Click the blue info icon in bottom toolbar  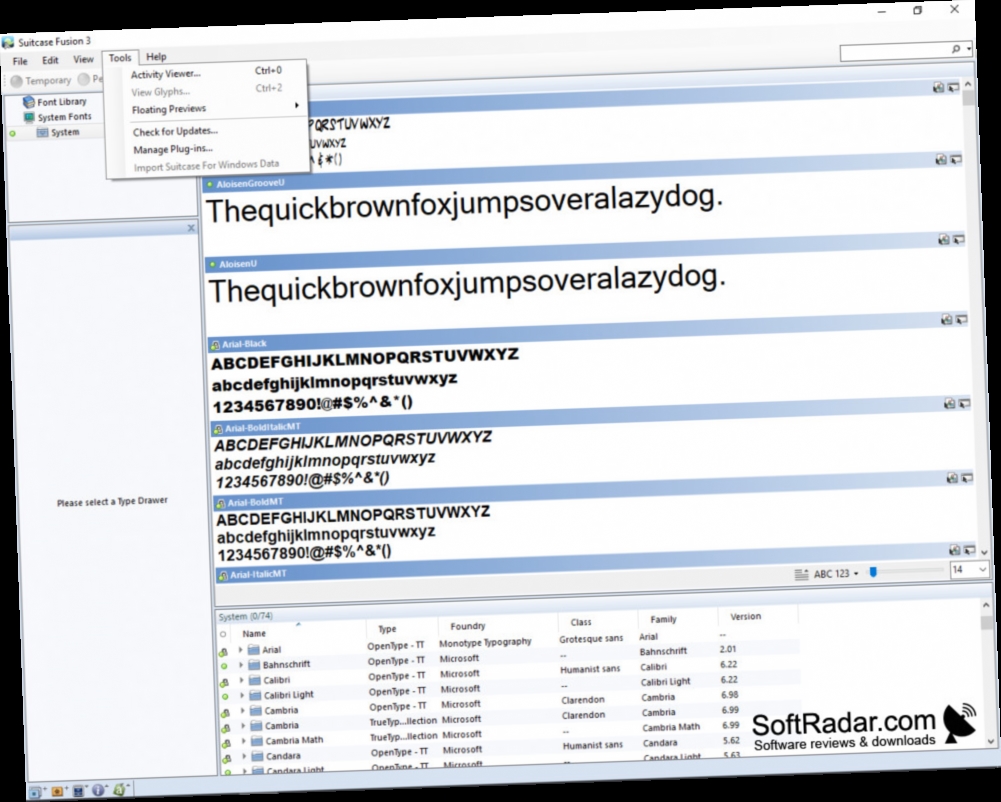click(x=98, y=790)
